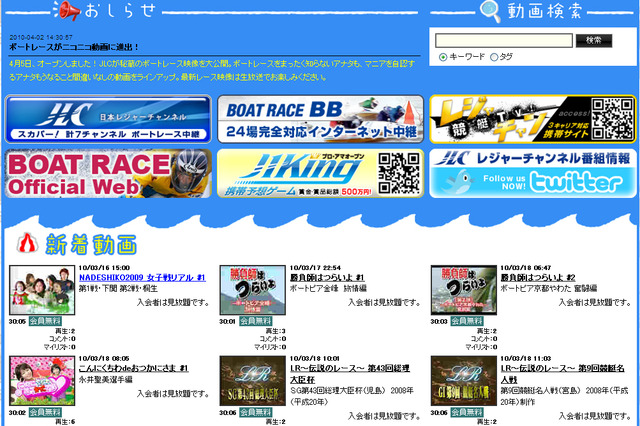Click the text 第1戦・下関 第2戦・桐生
Image resolution: width=640 pixels, height=426 pixels.
point(118,288)
